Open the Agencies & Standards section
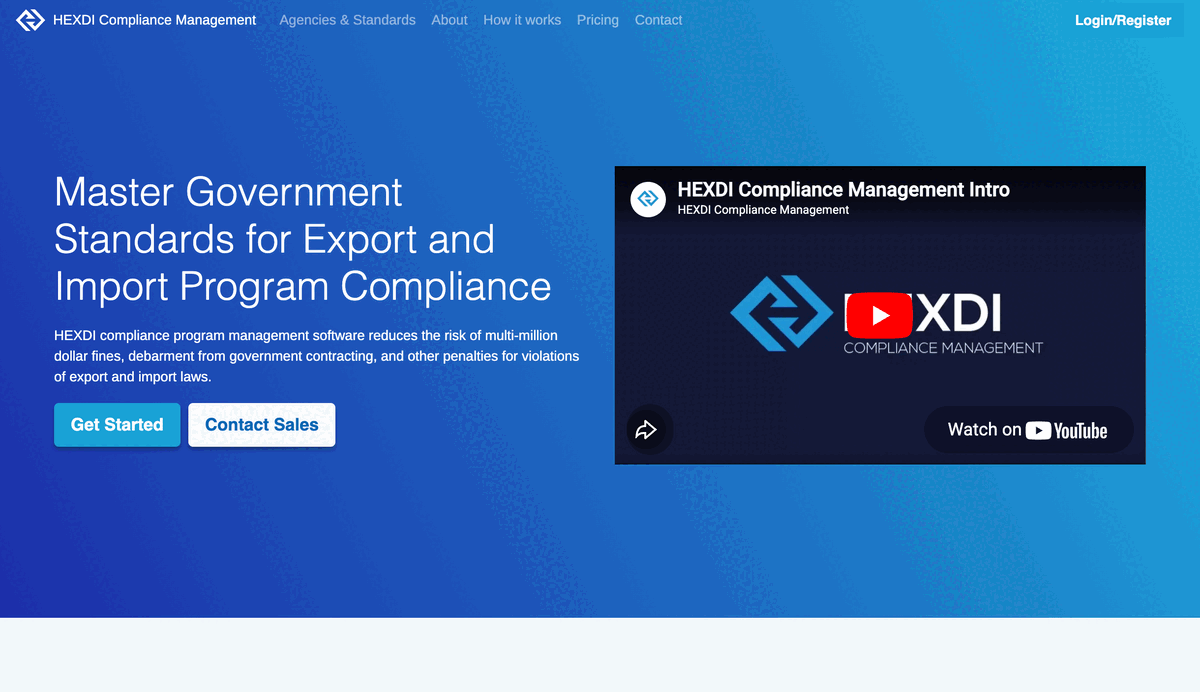This screenshot has height=692, width=1200. pyautogui.click(x=347, y=20)
